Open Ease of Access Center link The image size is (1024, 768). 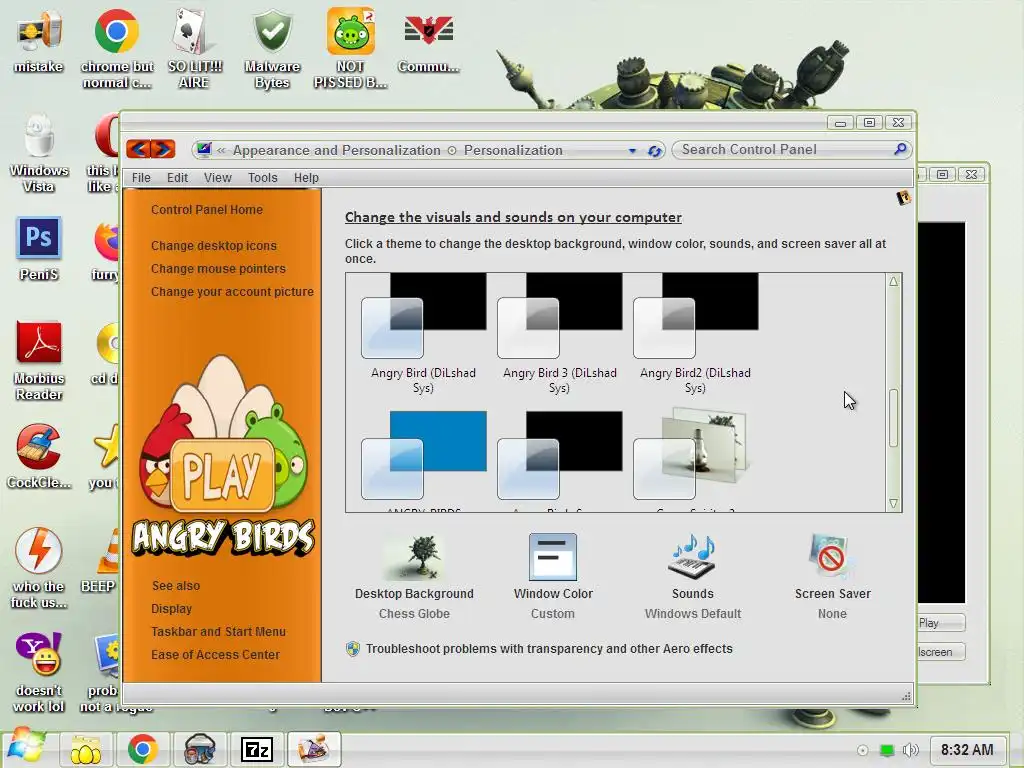point(215,654)
